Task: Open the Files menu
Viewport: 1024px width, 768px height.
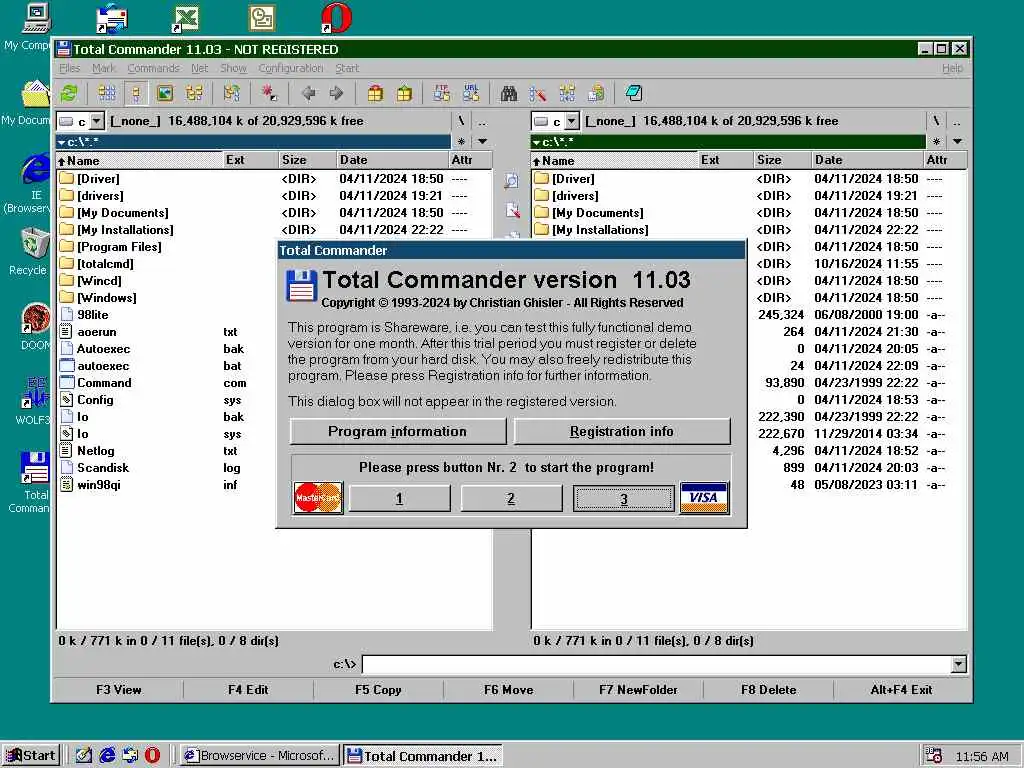Action: point(69,68)
